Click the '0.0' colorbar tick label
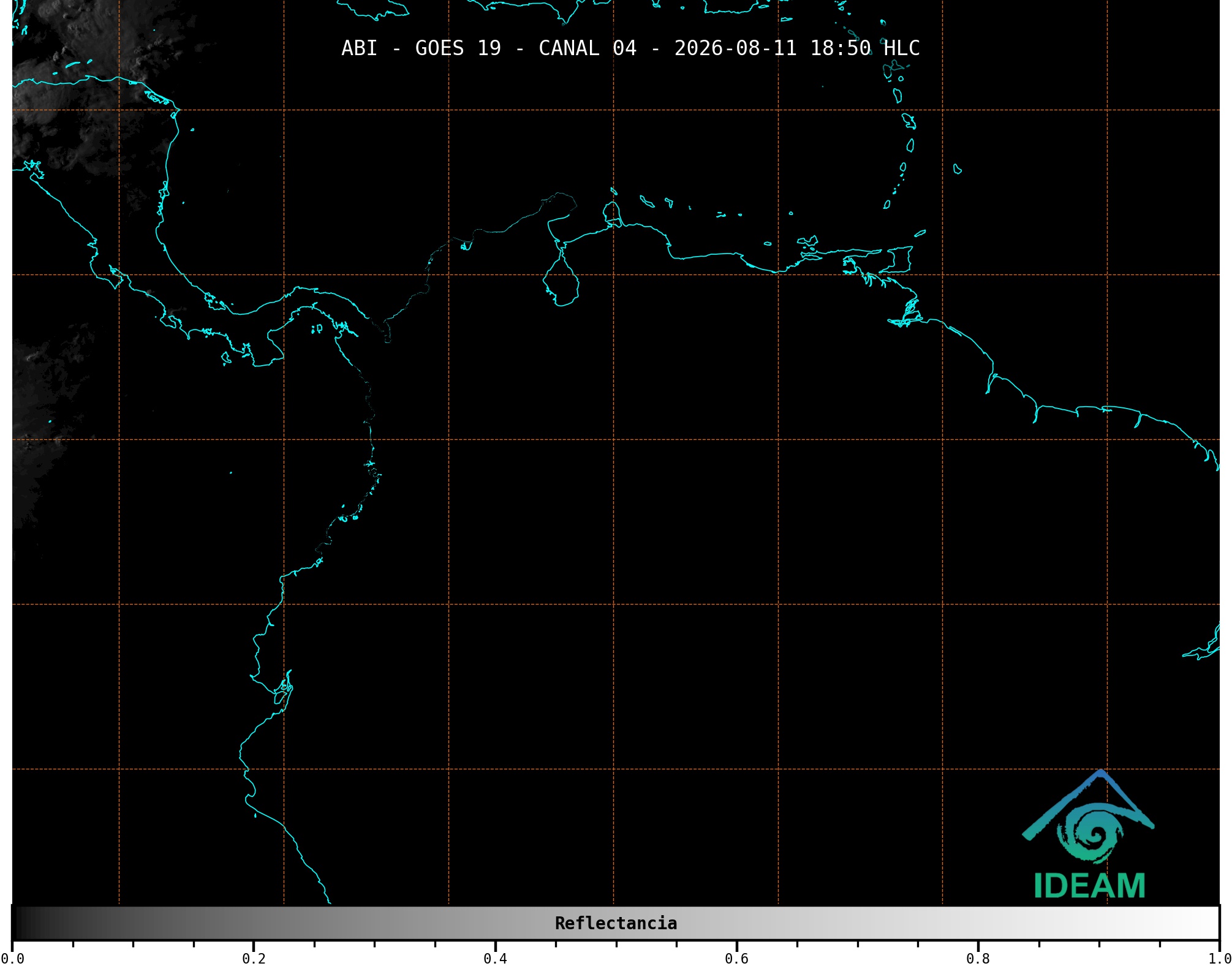This screenshot has height=966, width=1232. pyautogui.click(x=13, y=959)
